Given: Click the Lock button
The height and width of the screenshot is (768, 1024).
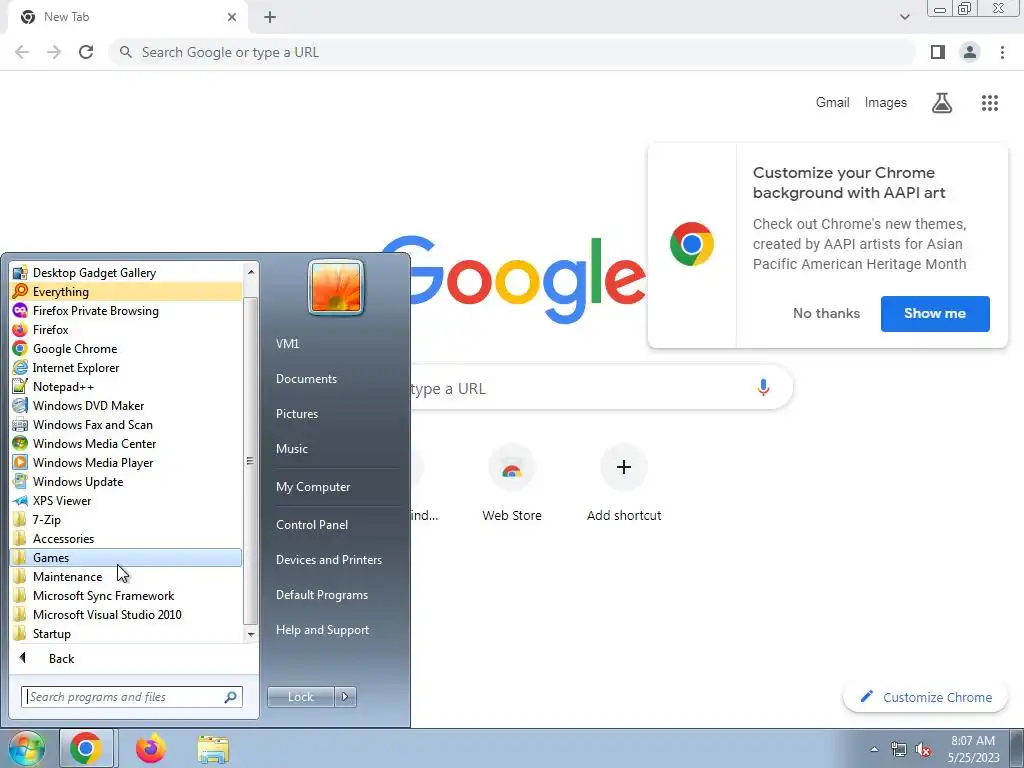Looking at the screenshot, I should pyautogui.click(x=300, y=697).
